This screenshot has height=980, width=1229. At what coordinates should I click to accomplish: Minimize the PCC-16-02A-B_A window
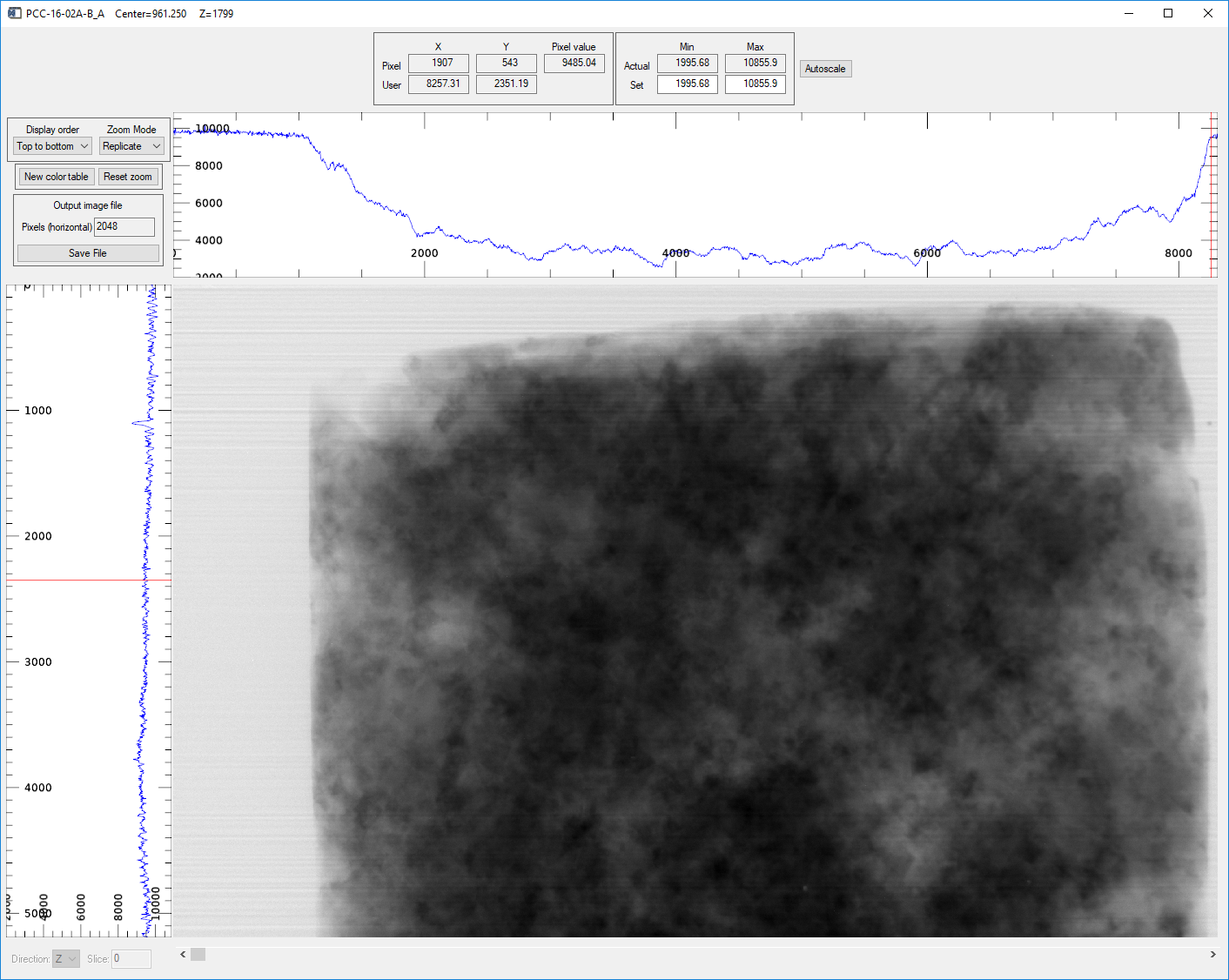click(x=1129, y=13)
